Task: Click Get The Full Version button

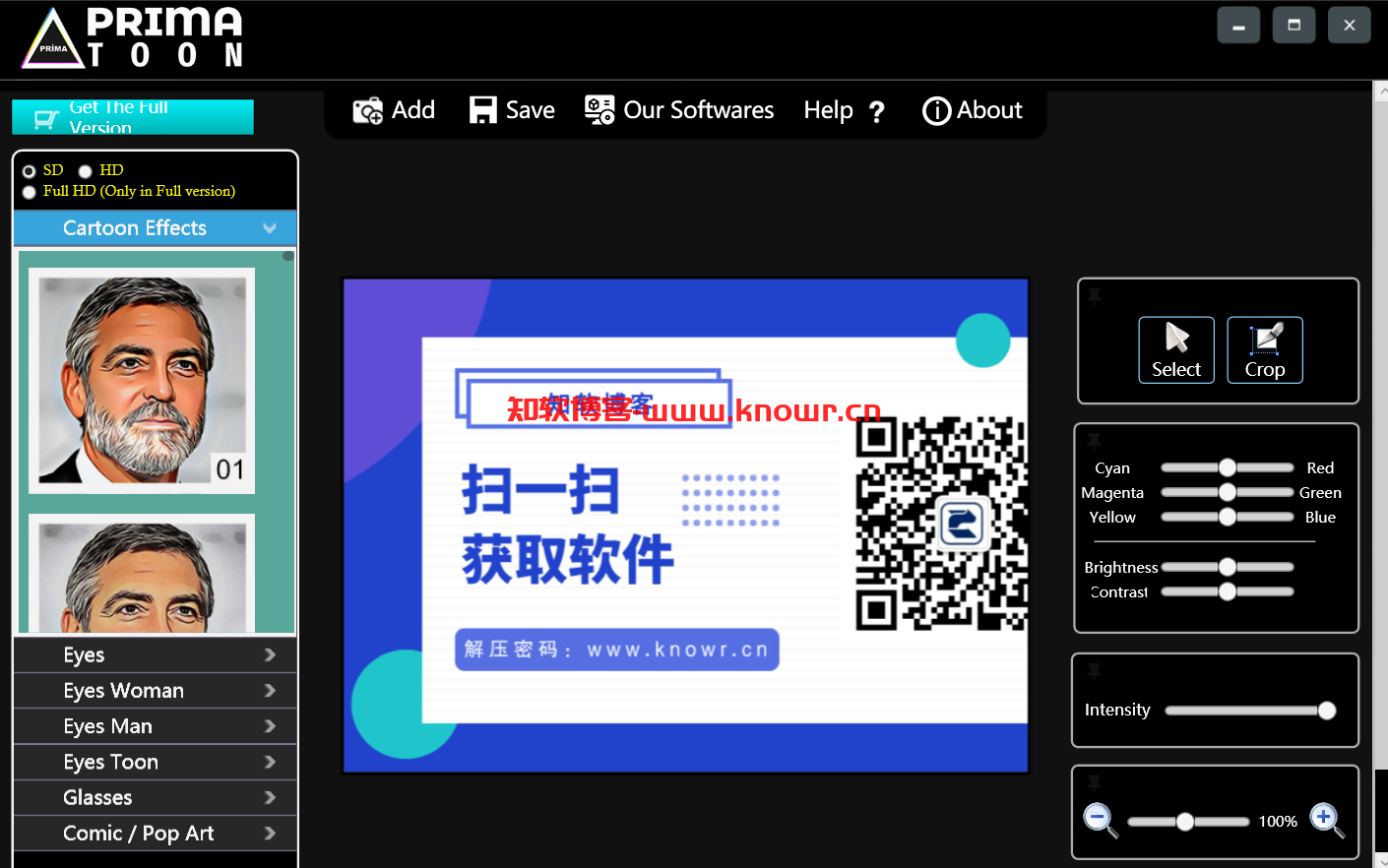Action: click(133, 117)
